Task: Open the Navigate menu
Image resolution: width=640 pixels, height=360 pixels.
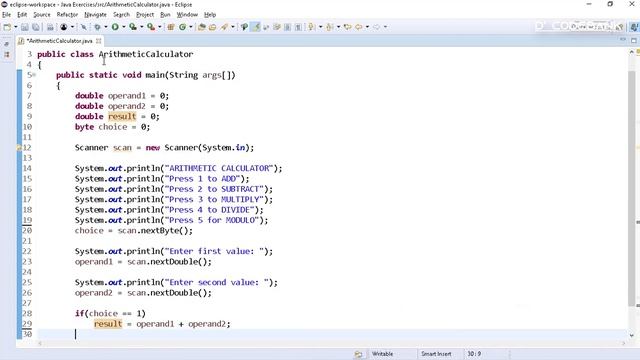Action: 95,15
